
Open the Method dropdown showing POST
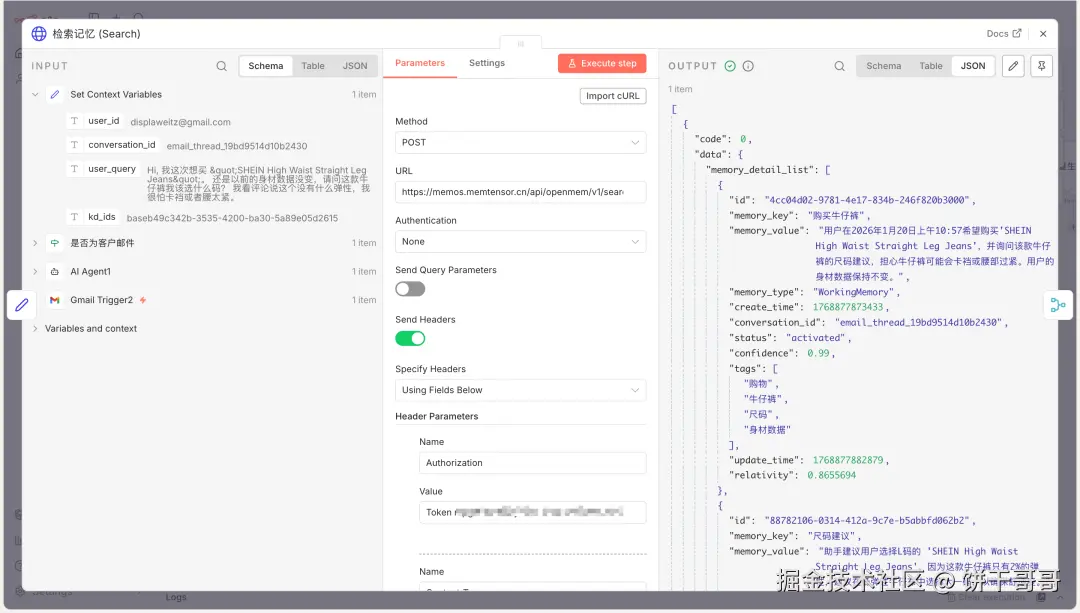521,143
